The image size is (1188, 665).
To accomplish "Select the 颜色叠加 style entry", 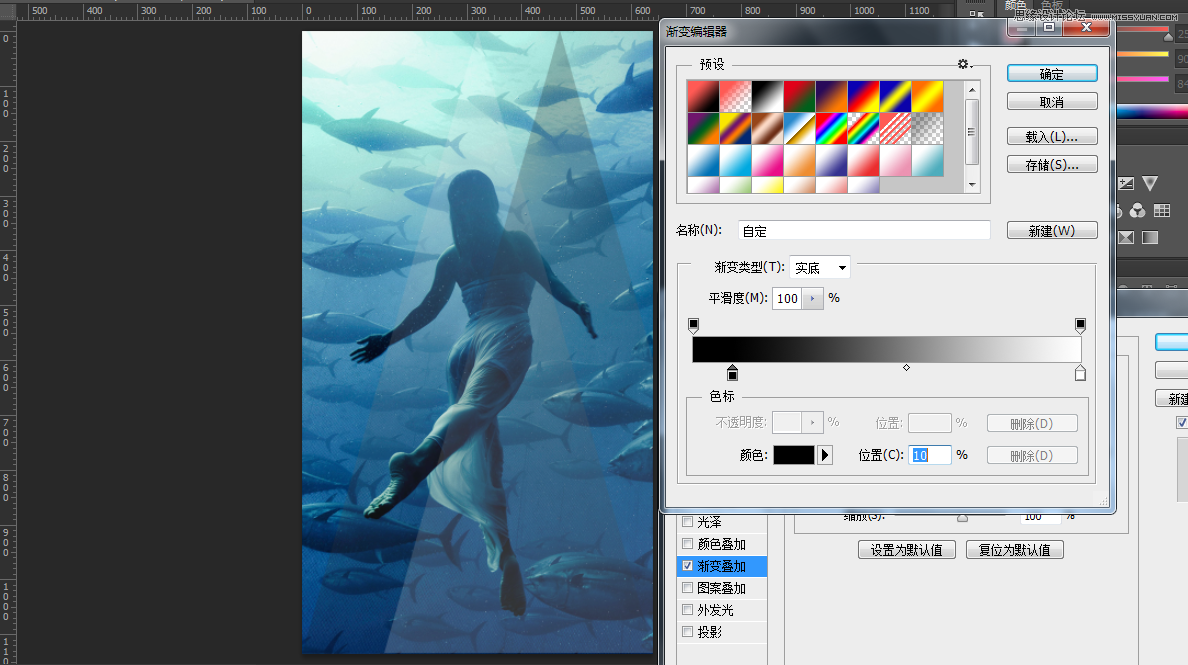I will [723, 543].
